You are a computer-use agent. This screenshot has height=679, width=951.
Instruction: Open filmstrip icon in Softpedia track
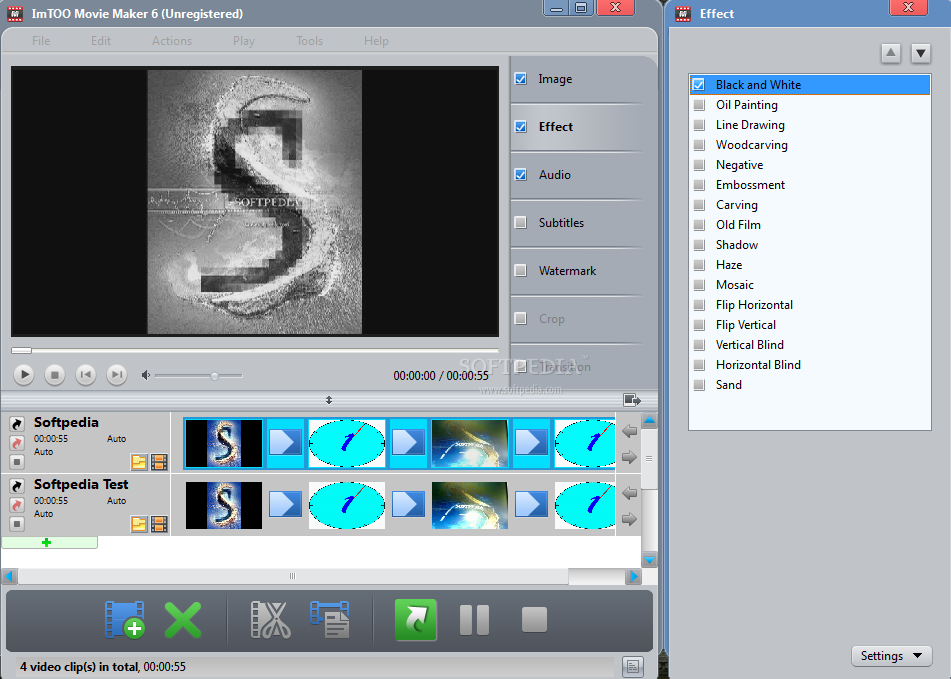159,462
